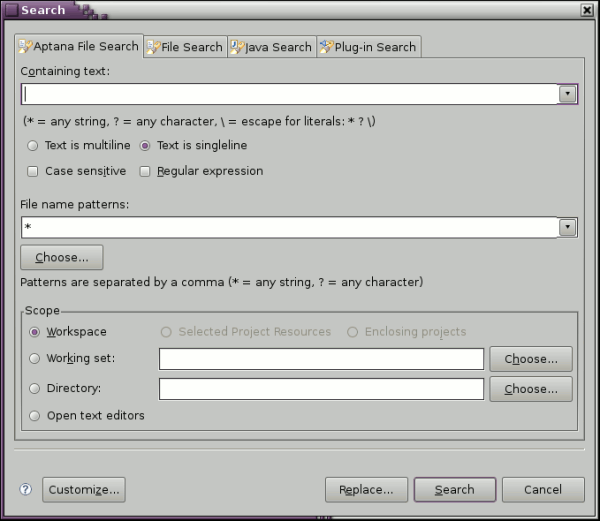Switch to the Aptana File Search tab
600x521 pixels.
79,46
